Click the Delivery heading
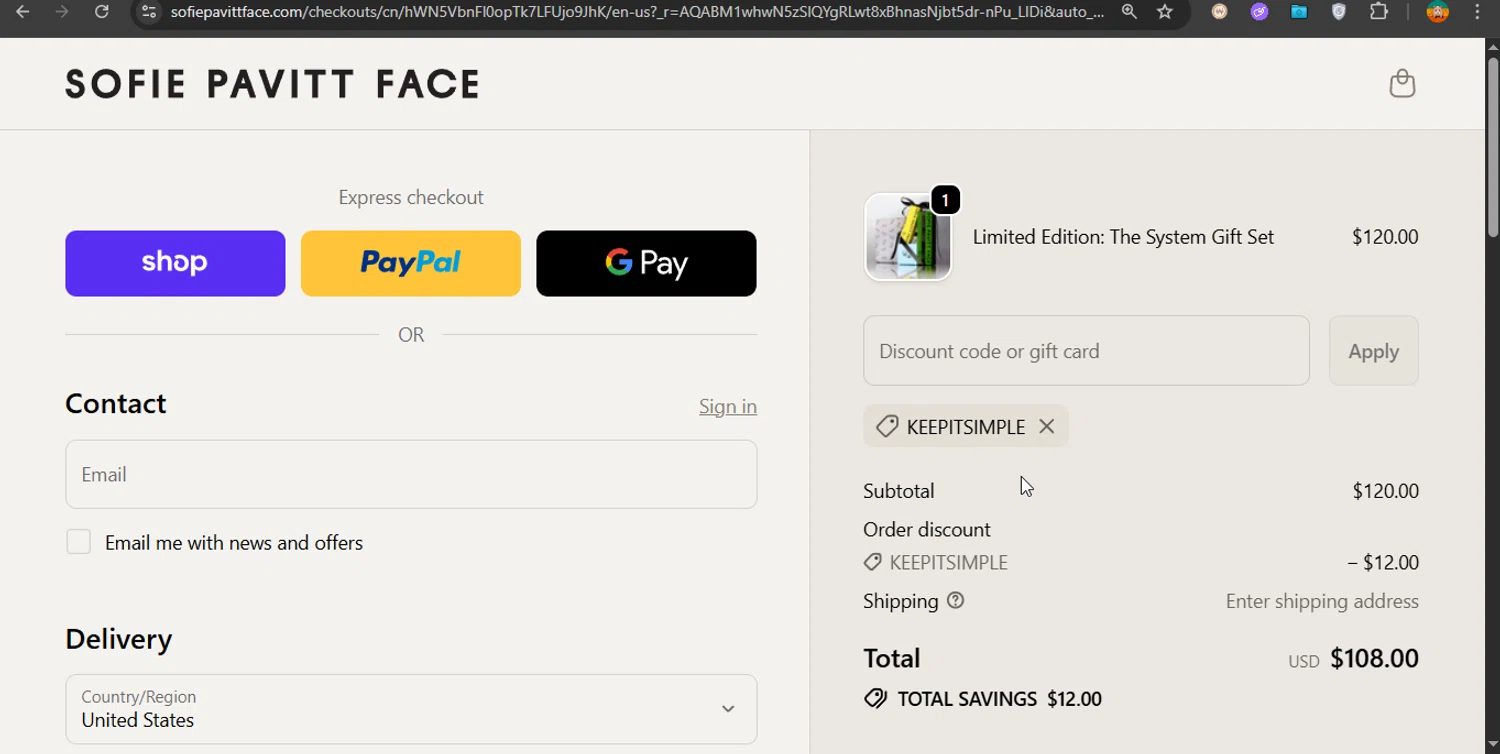Image resolution: width=1500 pixels, height=754 pixels. [119, 638]
